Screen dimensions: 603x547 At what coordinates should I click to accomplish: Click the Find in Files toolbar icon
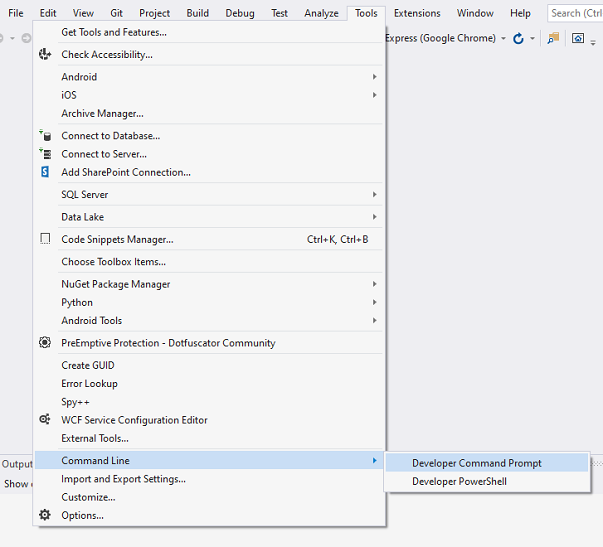tap(553, 38)
